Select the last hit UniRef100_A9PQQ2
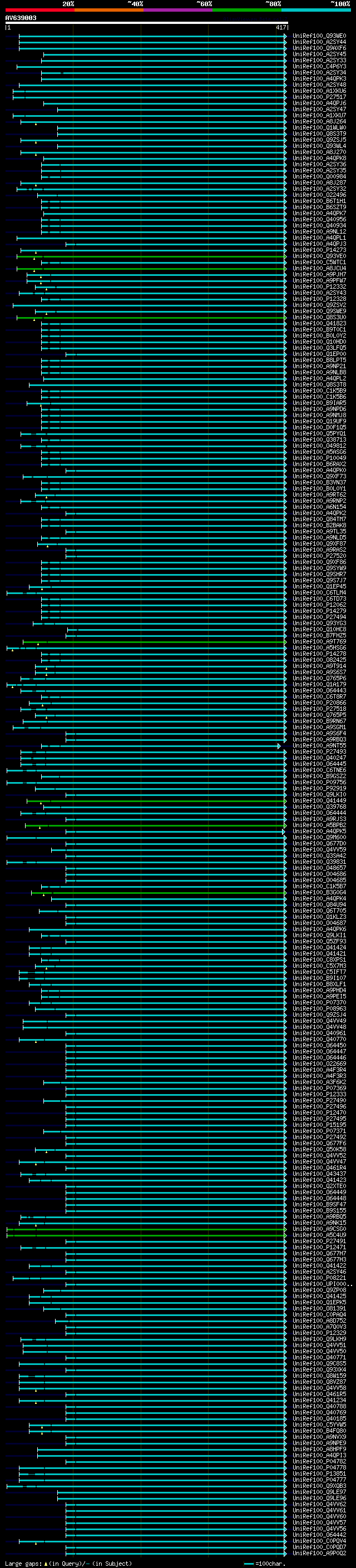 [x=319, y=1554]
